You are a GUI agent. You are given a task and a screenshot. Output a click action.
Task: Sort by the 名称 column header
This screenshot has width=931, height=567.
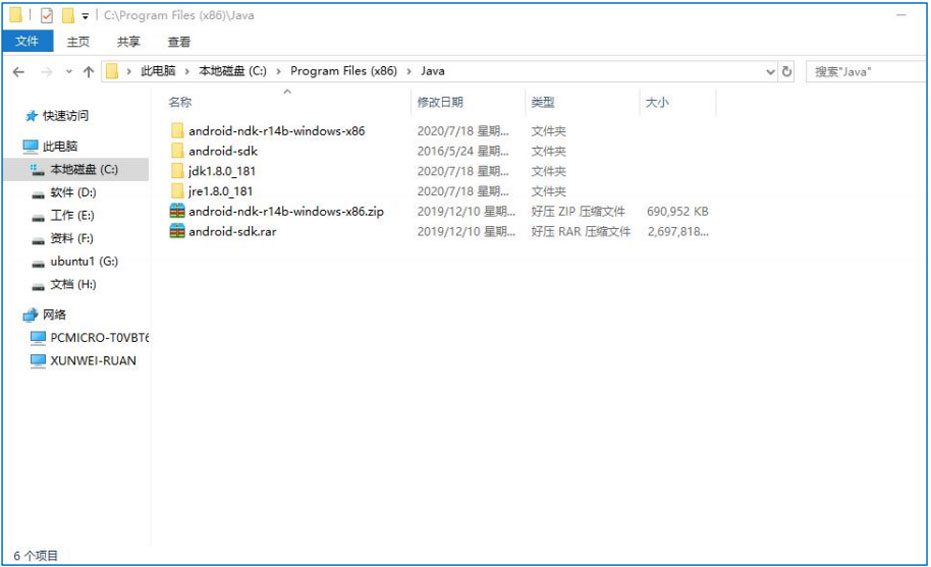(x=179, y=102)
